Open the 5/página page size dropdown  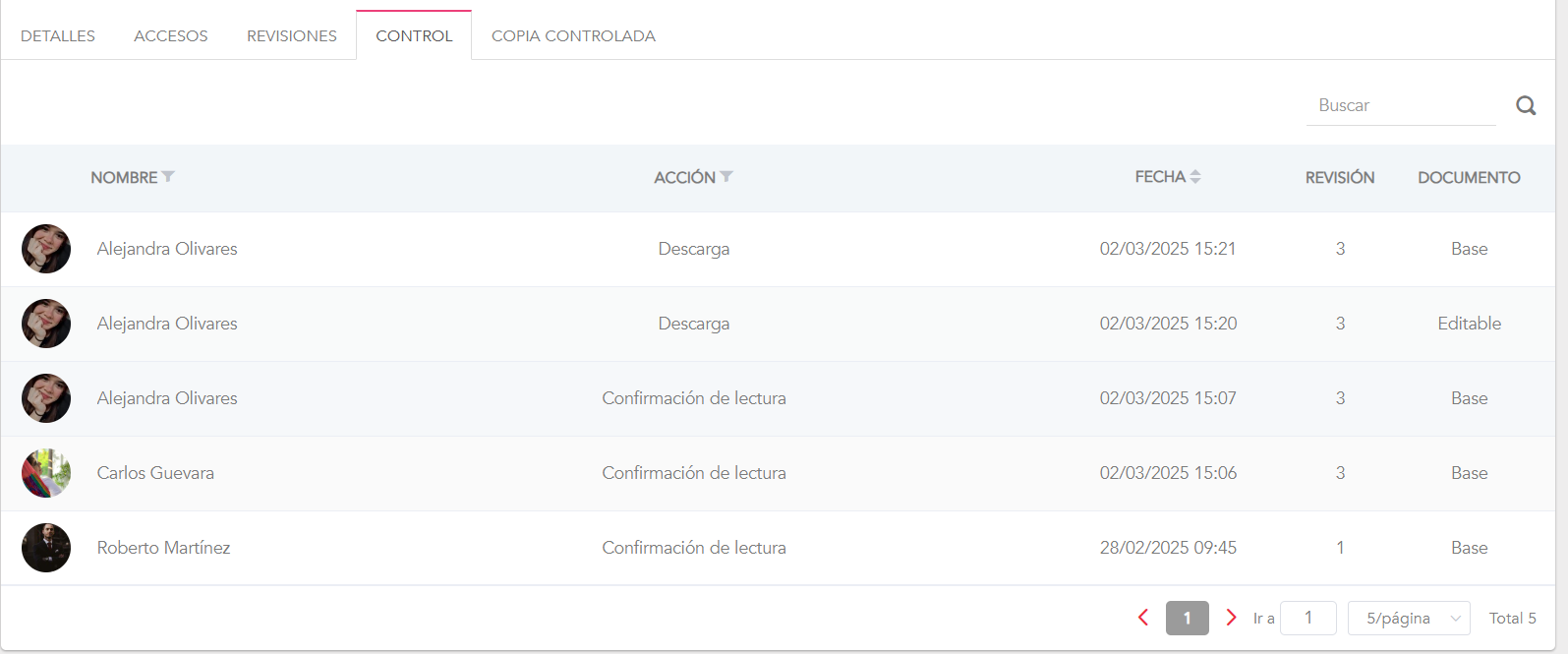(x=1409, y=618)
